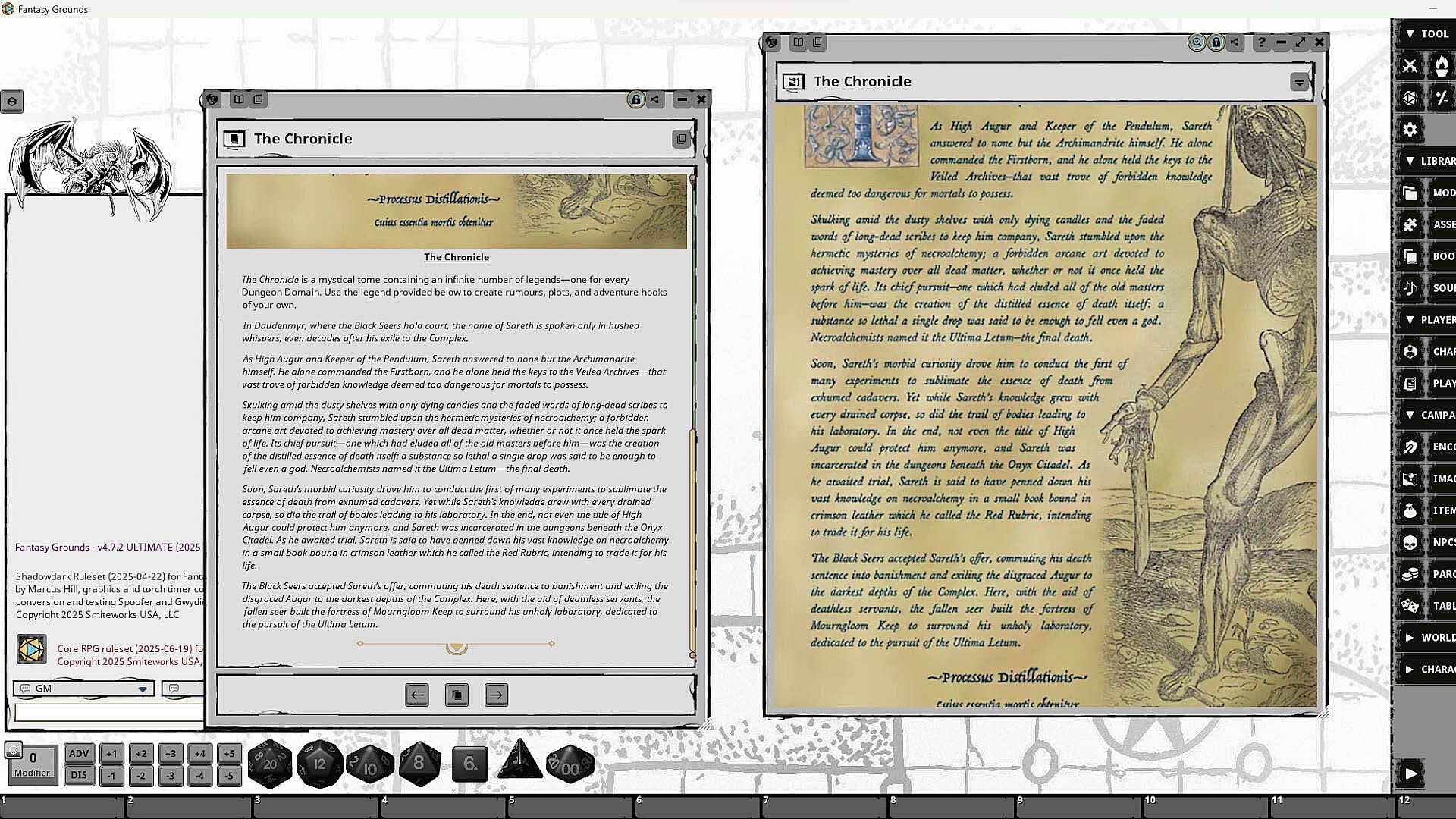Viewport: 1456px width, 819px height.
Task: Toggle the DIS disadvantage button
Action: (79, 775)
